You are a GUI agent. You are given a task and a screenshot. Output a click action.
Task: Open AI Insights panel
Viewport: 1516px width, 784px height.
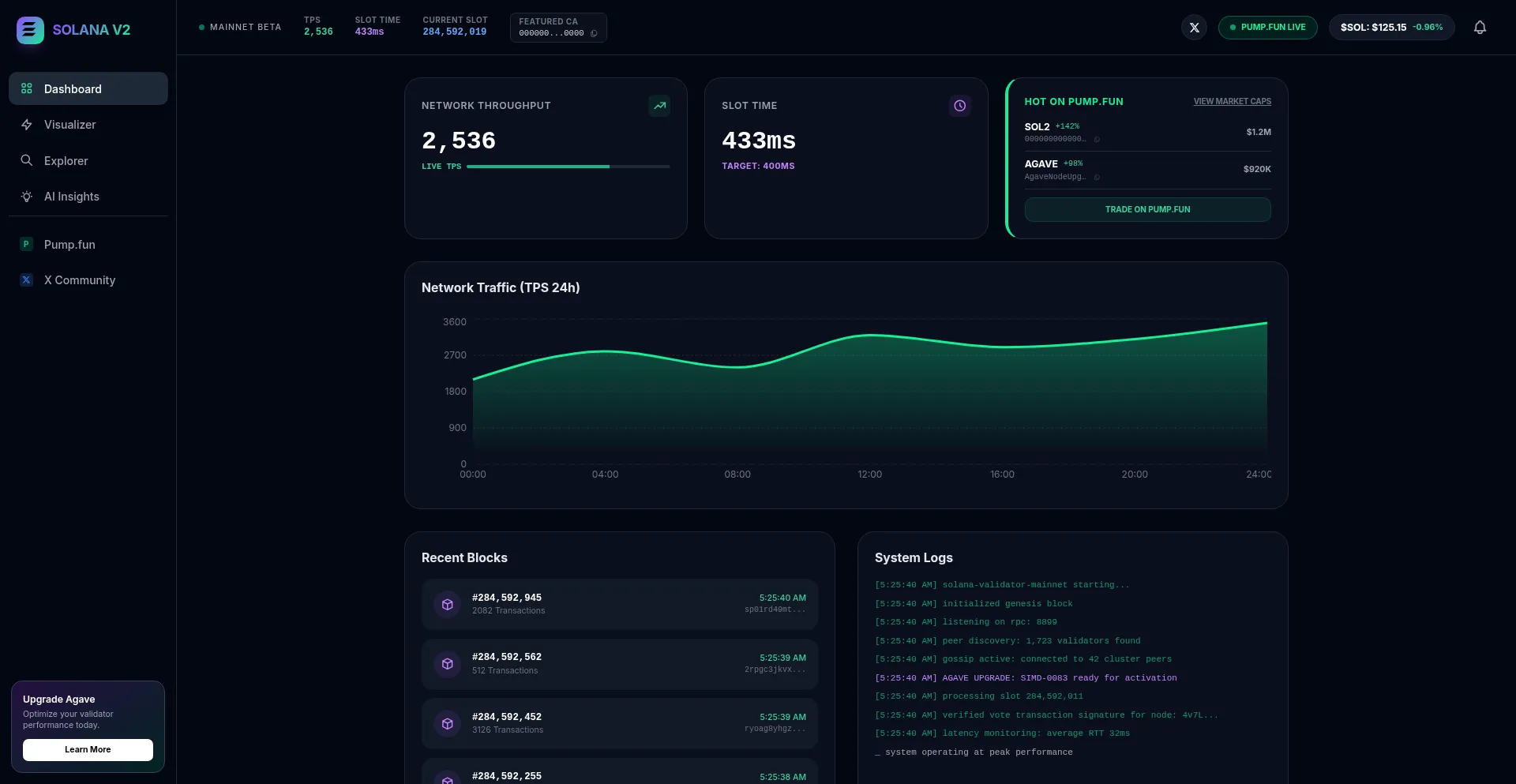click(71, 196)
